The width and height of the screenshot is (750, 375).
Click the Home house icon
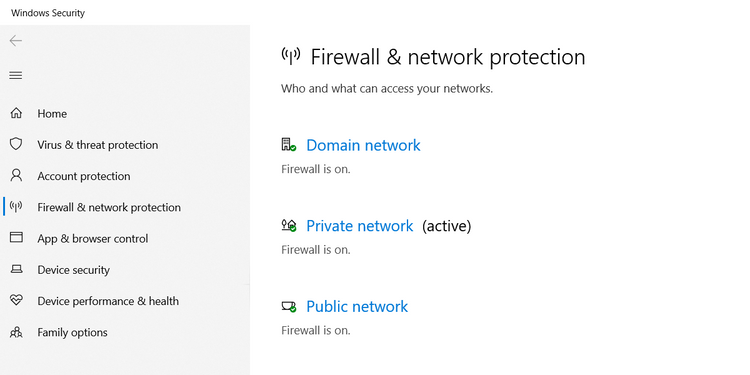[x=16, y=113]
